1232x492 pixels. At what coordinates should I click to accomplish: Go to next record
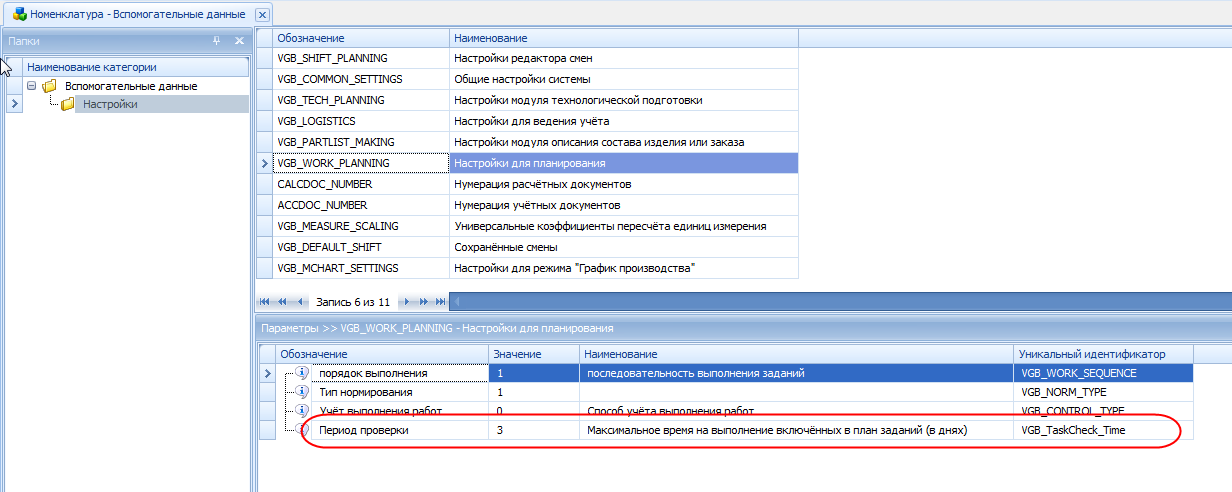(406, 301)
